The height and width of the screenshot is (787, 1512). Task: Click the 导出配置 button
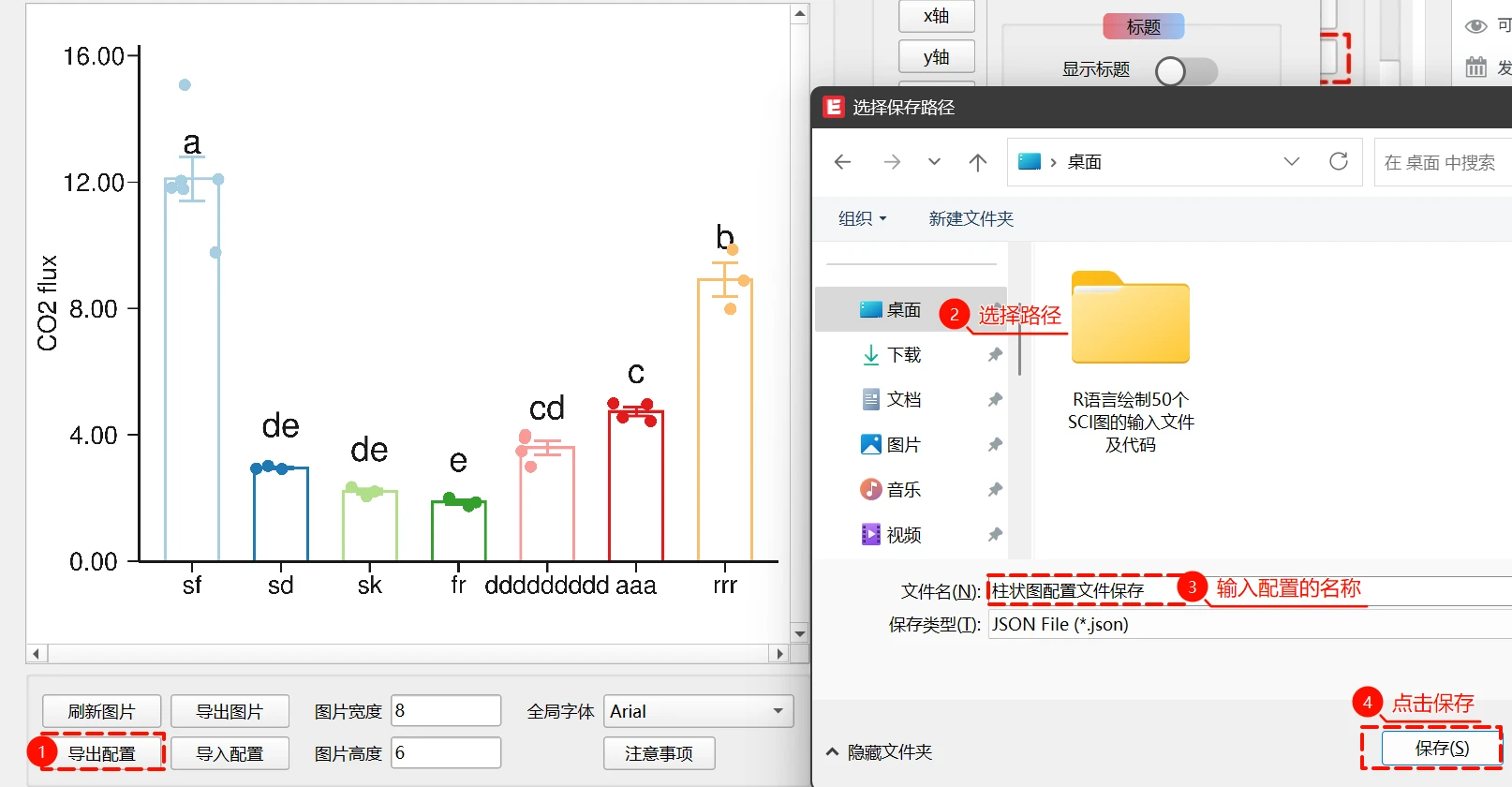(x=102, y=753)
